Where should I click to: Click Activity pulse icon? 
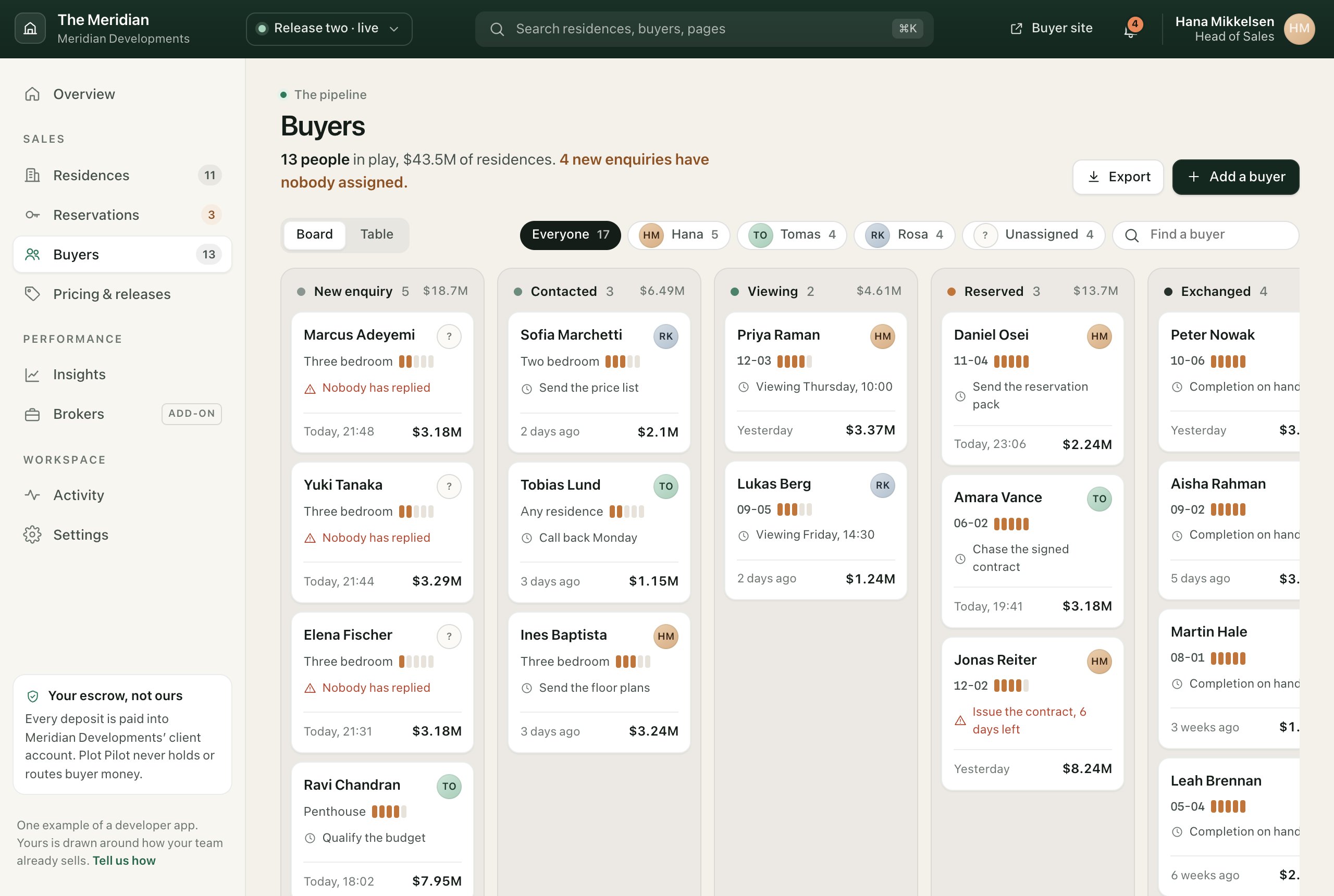click(x=33, y=495)
